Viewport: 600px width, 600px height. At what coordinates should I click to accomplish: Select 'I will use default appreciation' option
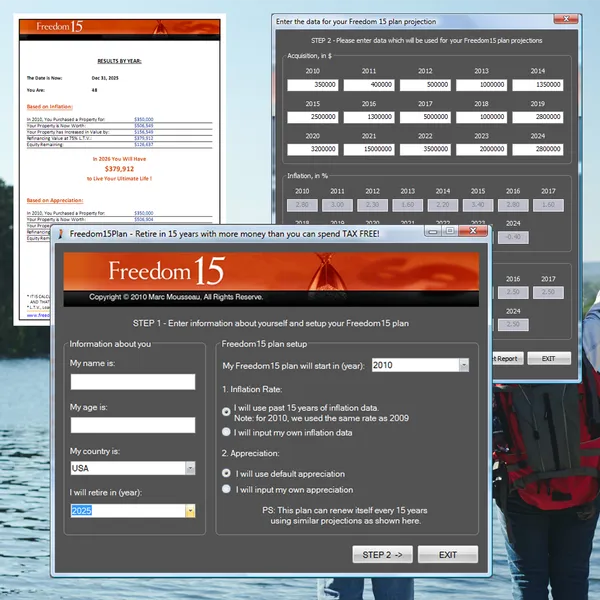tap(226, 473)
